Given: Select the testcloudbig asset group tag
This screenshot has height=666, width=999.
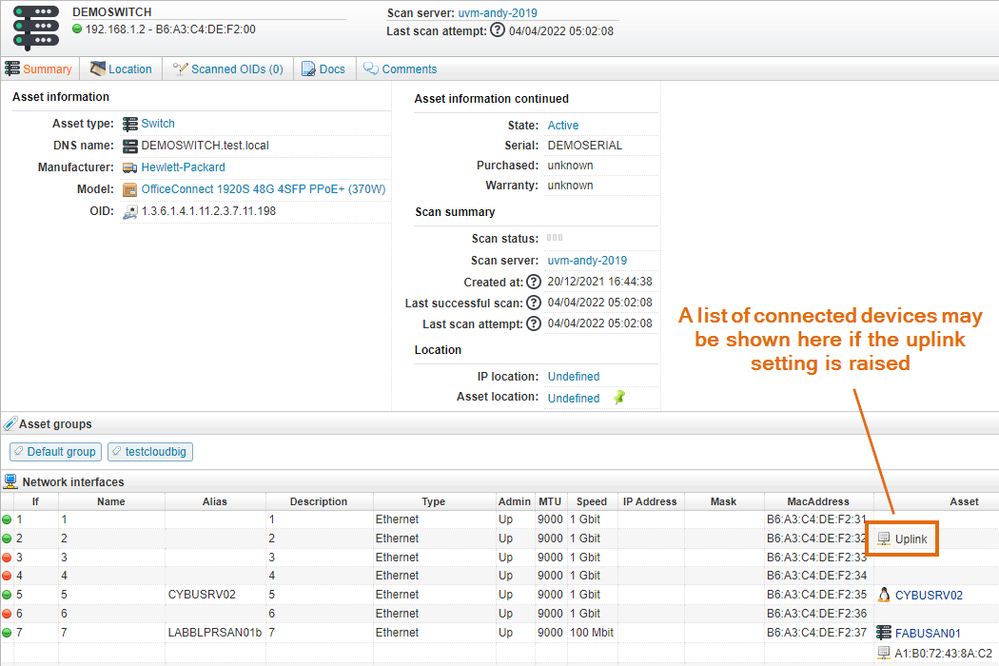Looking at the screenshot, I should click(x=150, y=452).
